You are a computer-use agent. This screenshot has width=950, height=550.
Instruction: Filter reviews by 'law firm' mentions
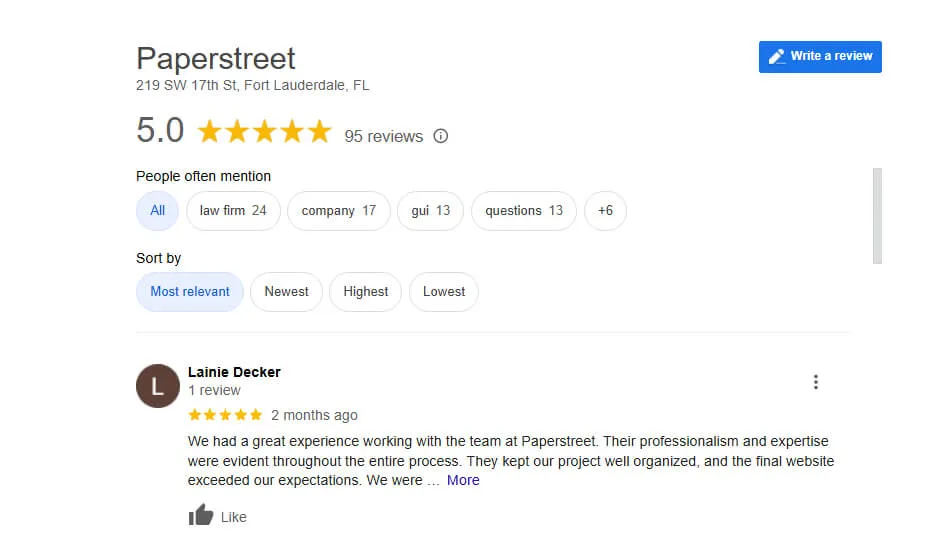point(233,211)
